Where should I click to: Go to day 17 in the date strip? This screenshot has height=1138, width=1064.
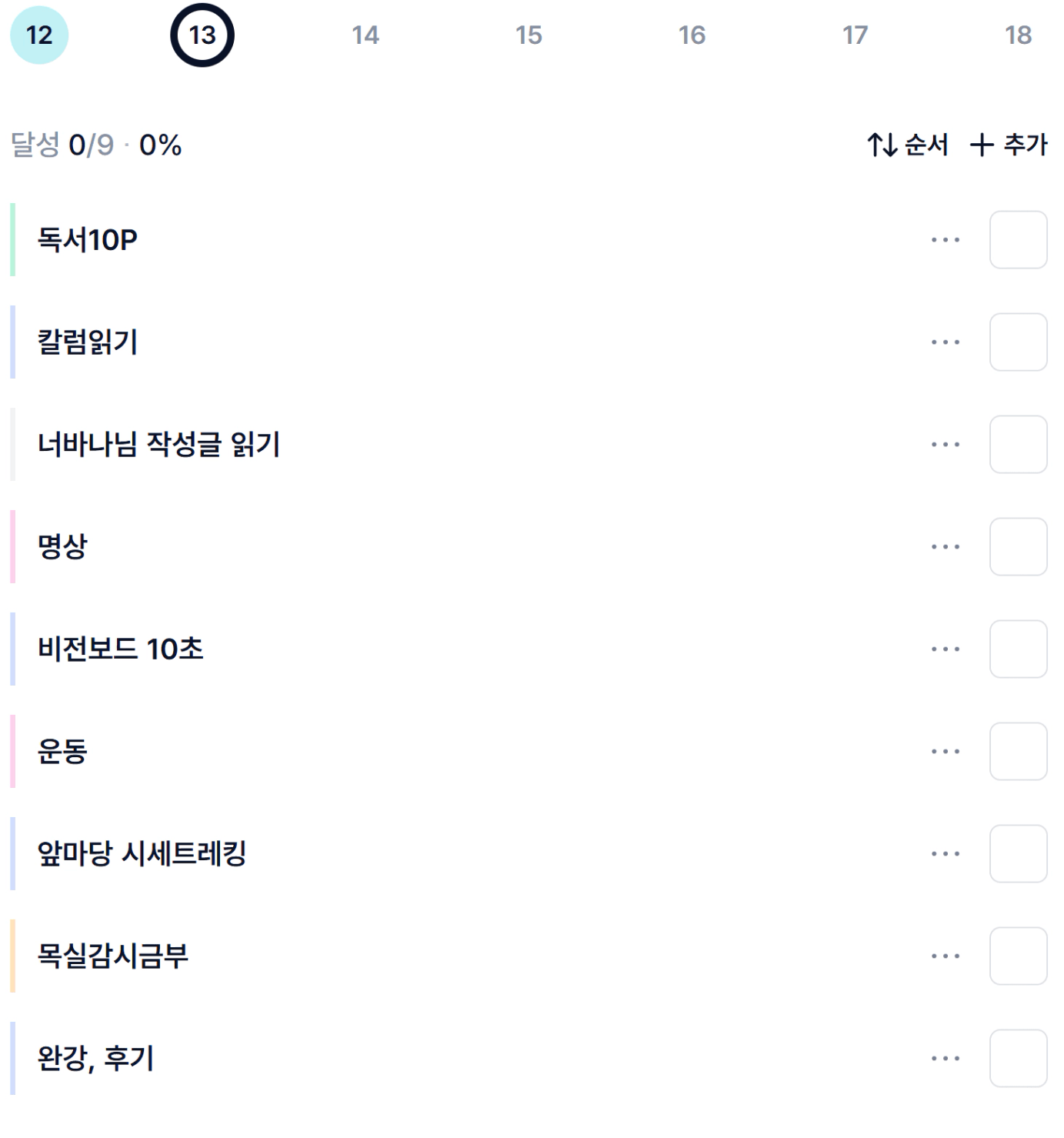click(x=855, y=35)
